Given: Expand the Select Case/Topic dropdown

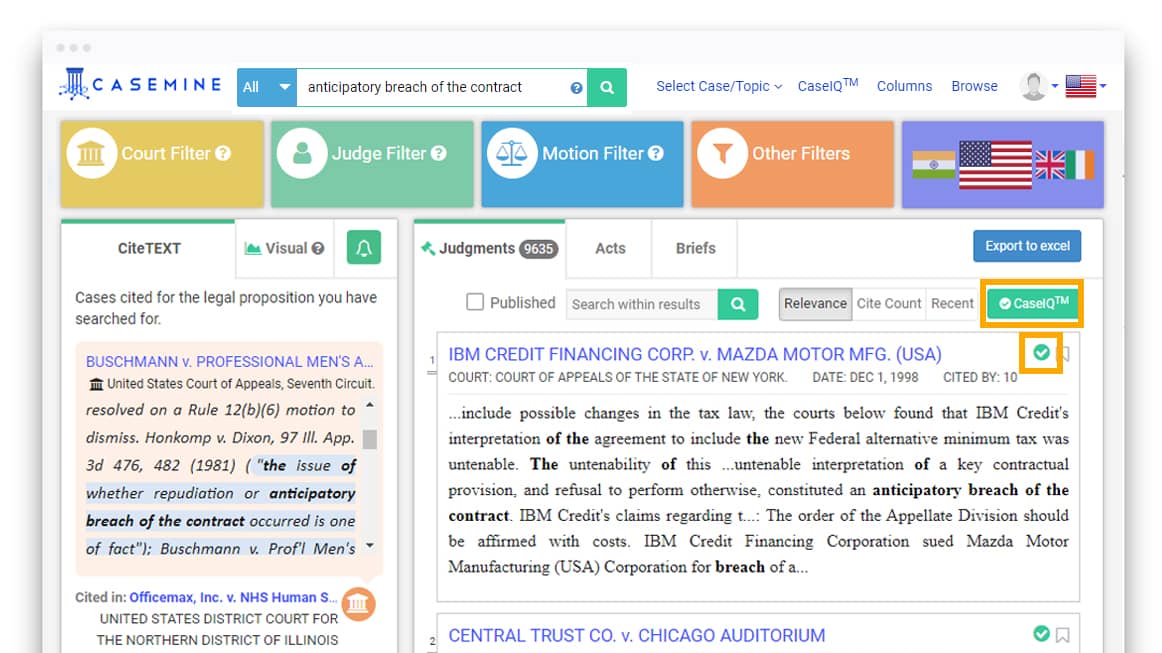Looking at the screenshot, I should point(718,87).
